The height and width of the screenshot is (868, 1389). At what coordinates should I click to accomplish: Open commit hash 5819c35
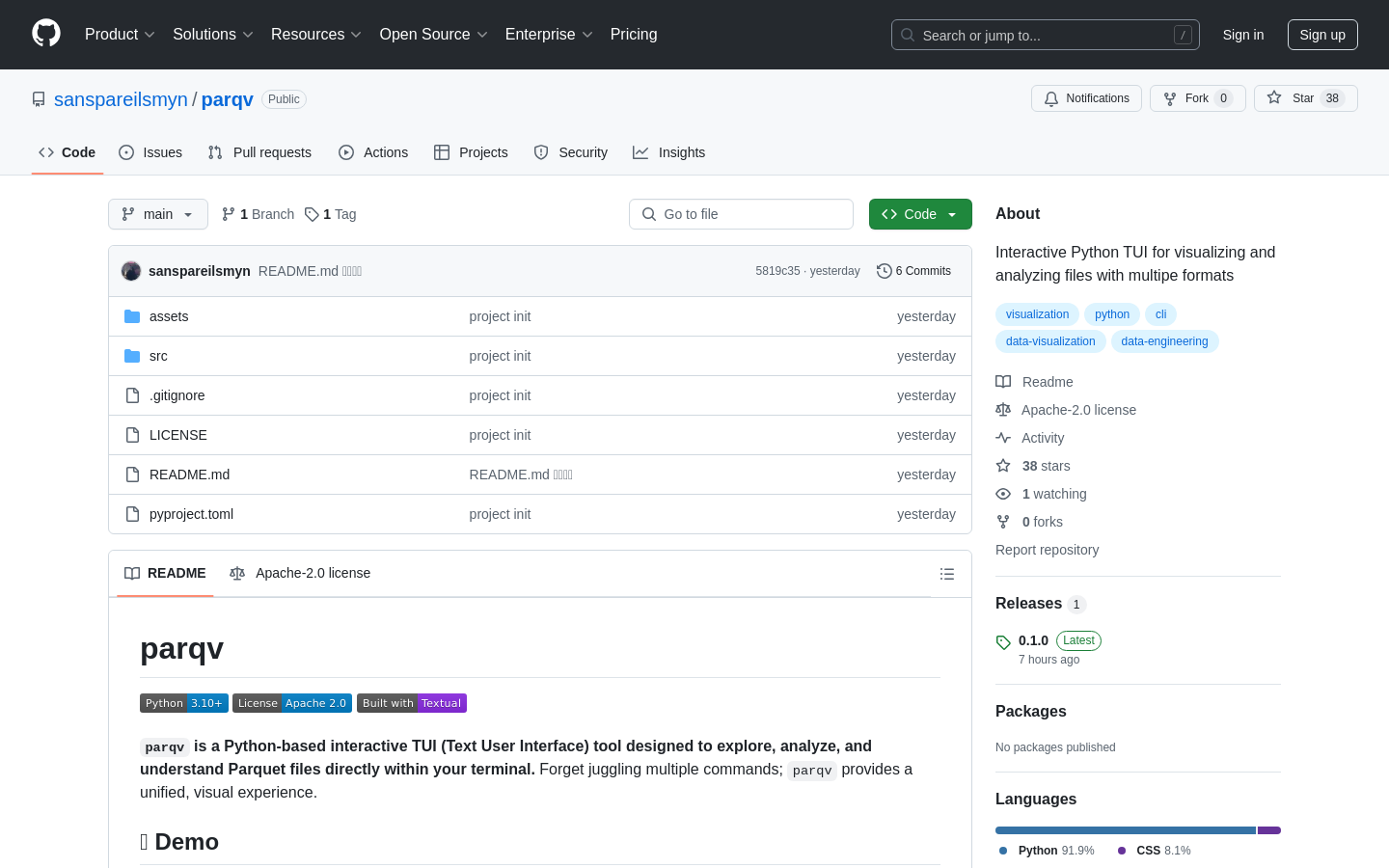click(777, 271)
